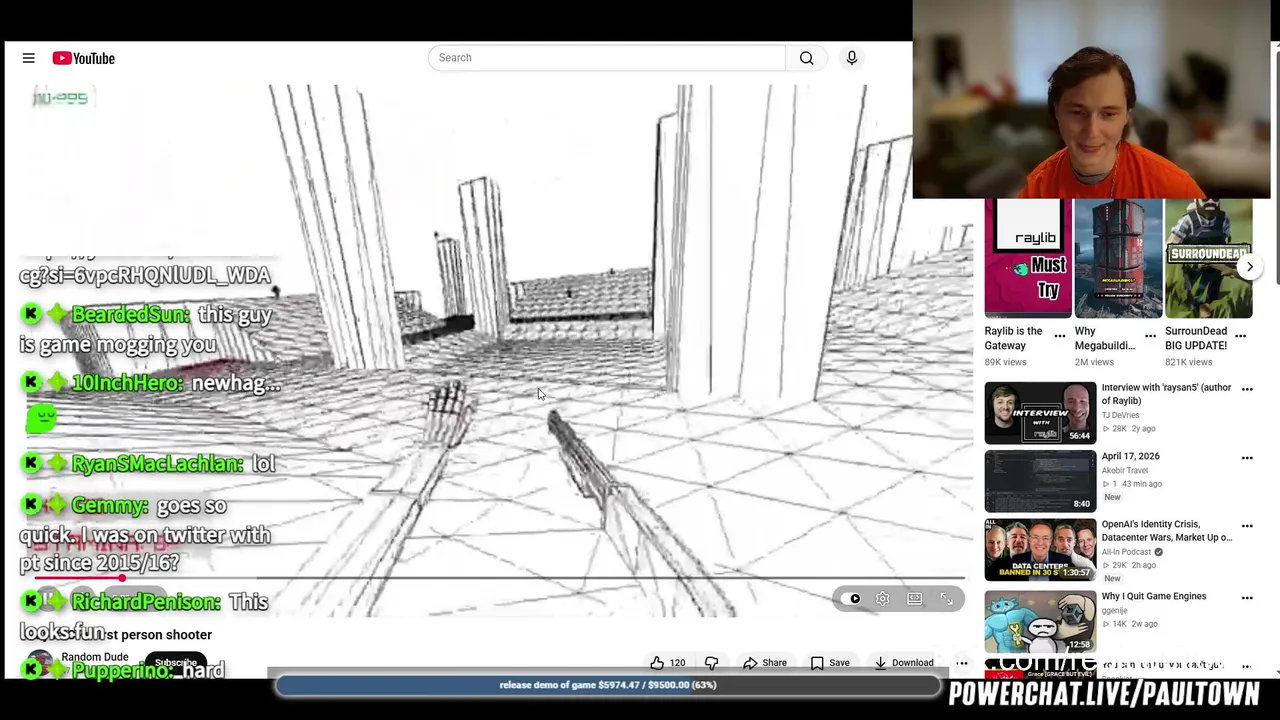Viewport: 1280px width, 720px height.
Task: Dislike the video thumbs-down icon
Action: (711, 663)
